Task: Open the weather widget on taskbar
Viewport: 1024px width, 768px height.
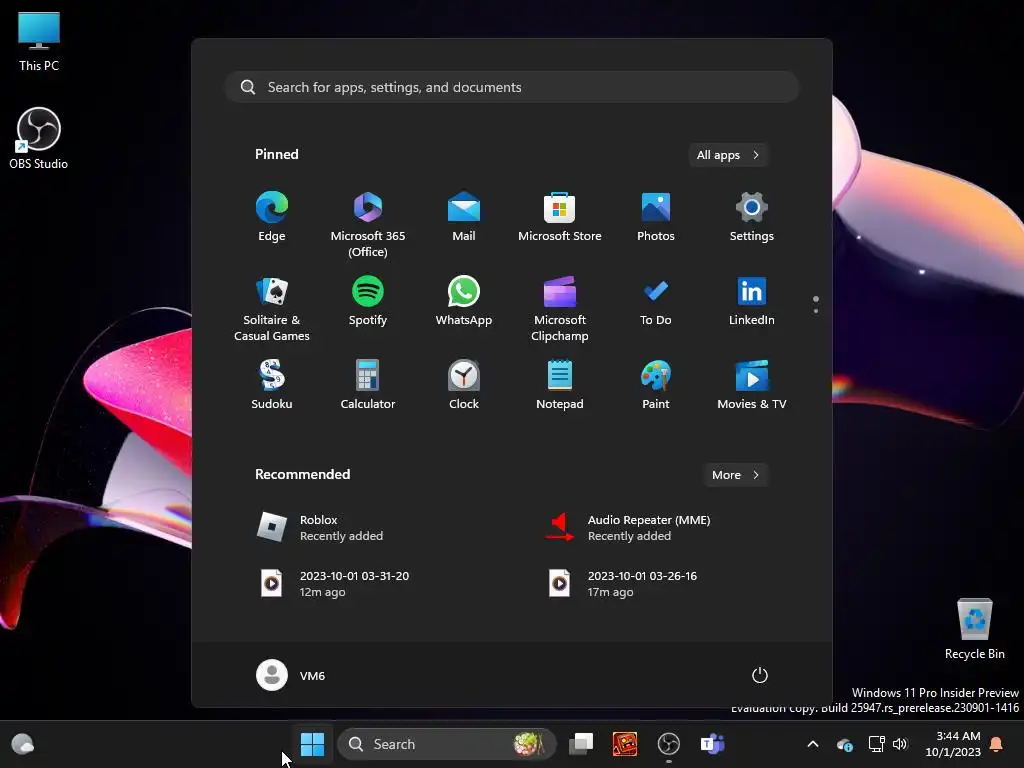Action: (22, 744)
